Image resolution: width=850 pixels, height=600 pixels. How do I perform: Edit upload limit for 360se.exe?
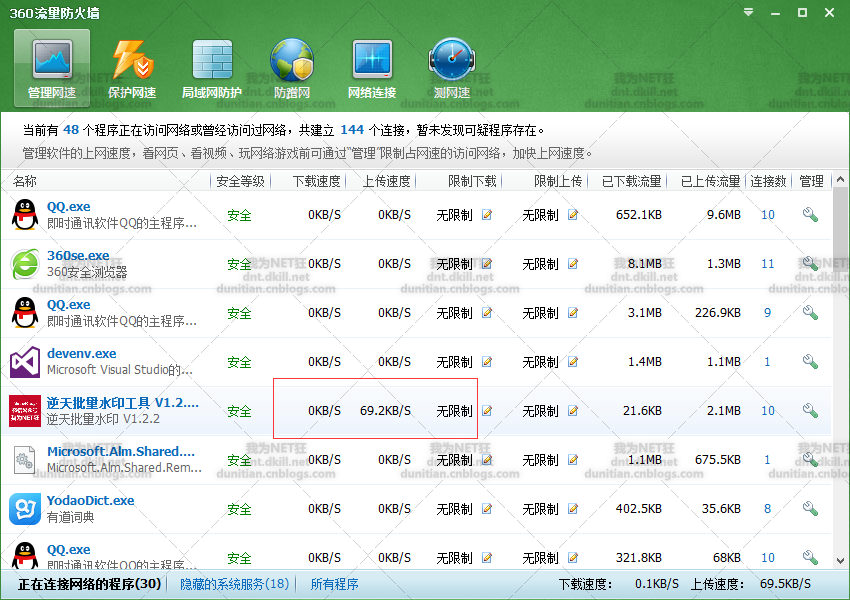coord(573,264)
